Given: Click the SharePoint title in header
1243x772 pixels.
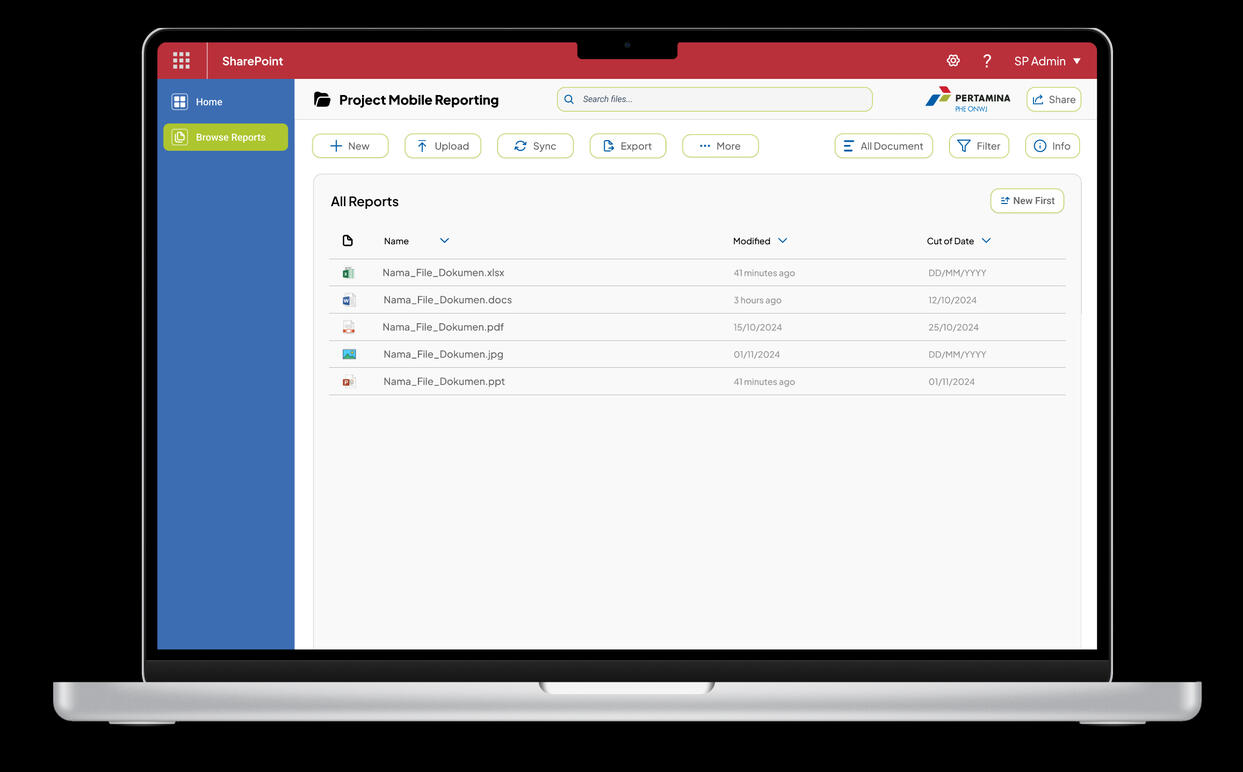Looking at the screenshot, I should [252, 61].
